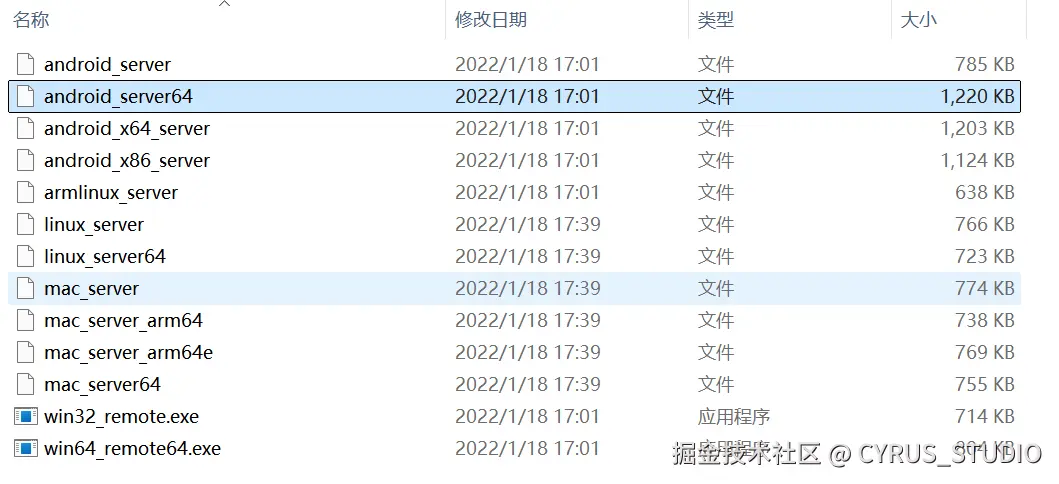Collapse sort arrow above the name column
The height and width of the screenshot is (484, 1059).
pyautogui.click(x=225, y=4)
